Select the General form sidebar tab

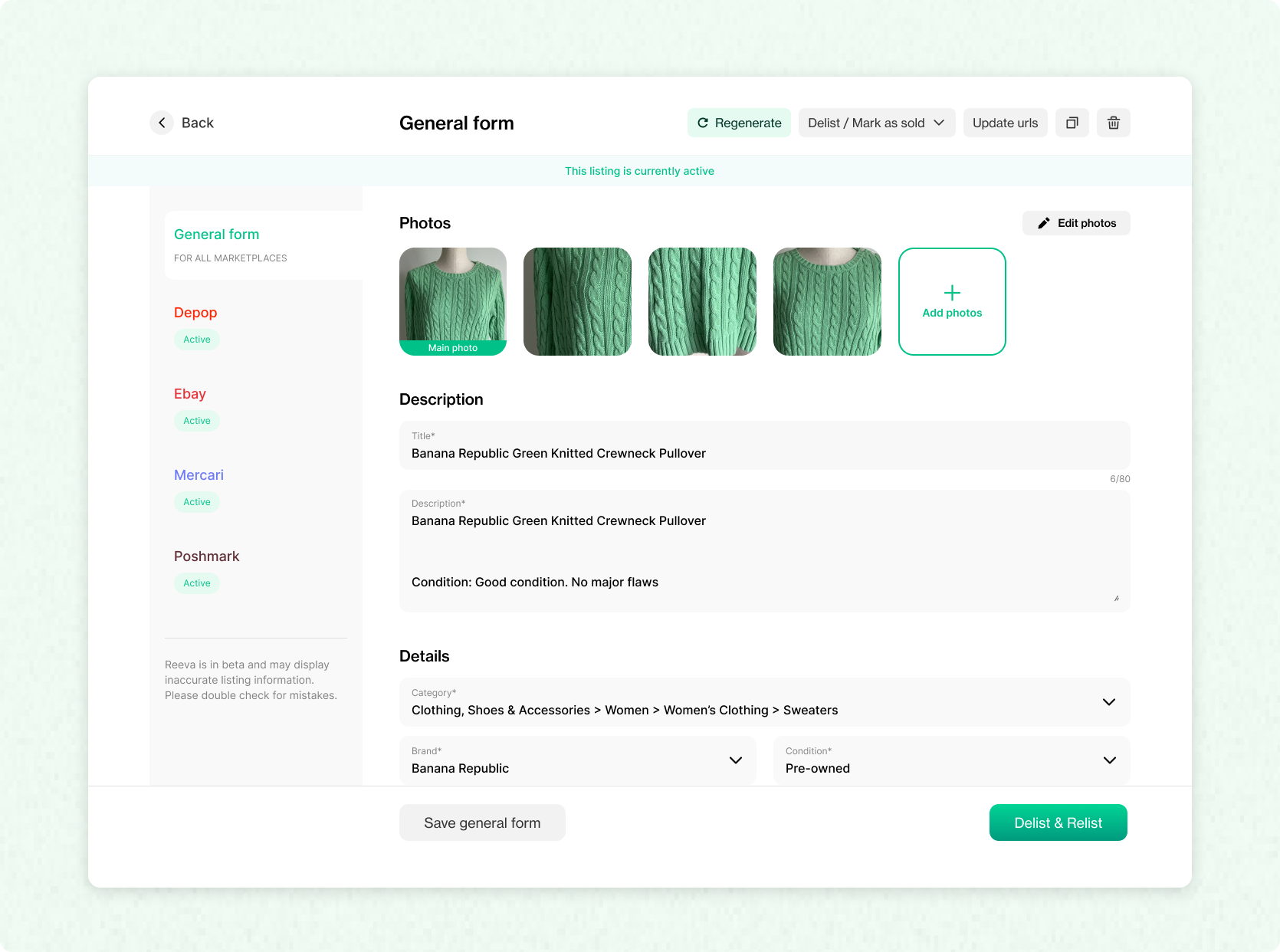264,245
